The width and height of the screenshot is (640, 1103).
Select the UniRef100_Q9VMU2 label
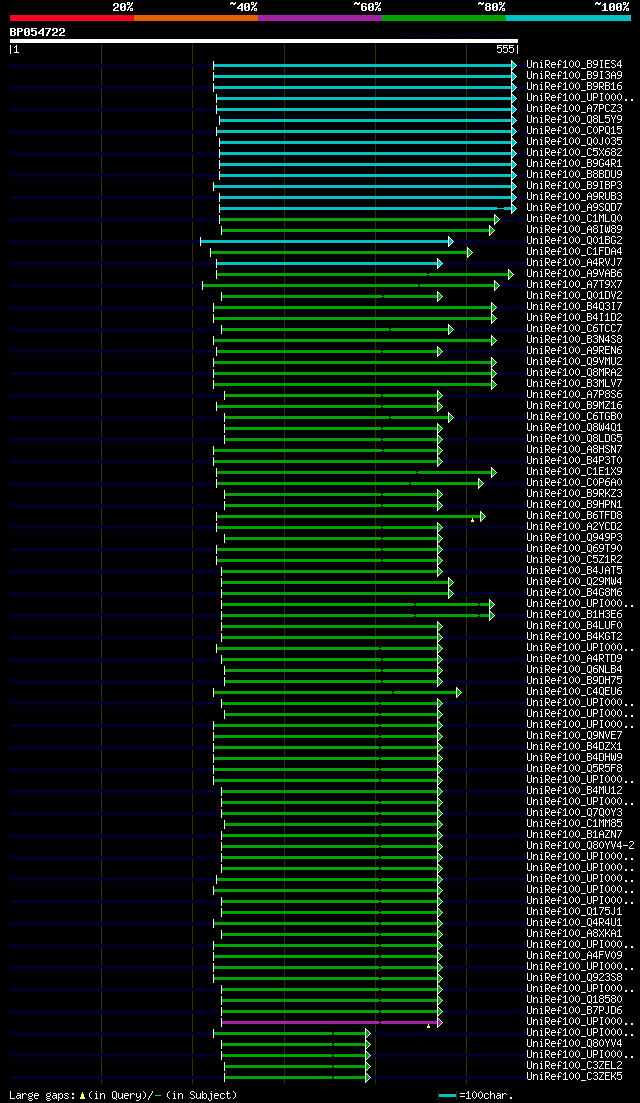[x=574, y=361]
